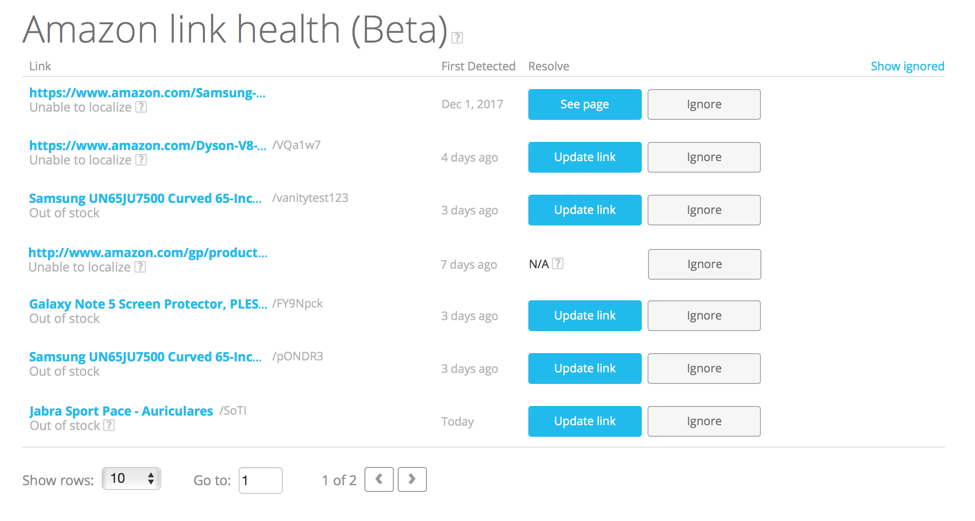975x521 pixels.
Task: Open Samsung UN65JU7500 link with /vanitytest123
Action: point(146,198)
